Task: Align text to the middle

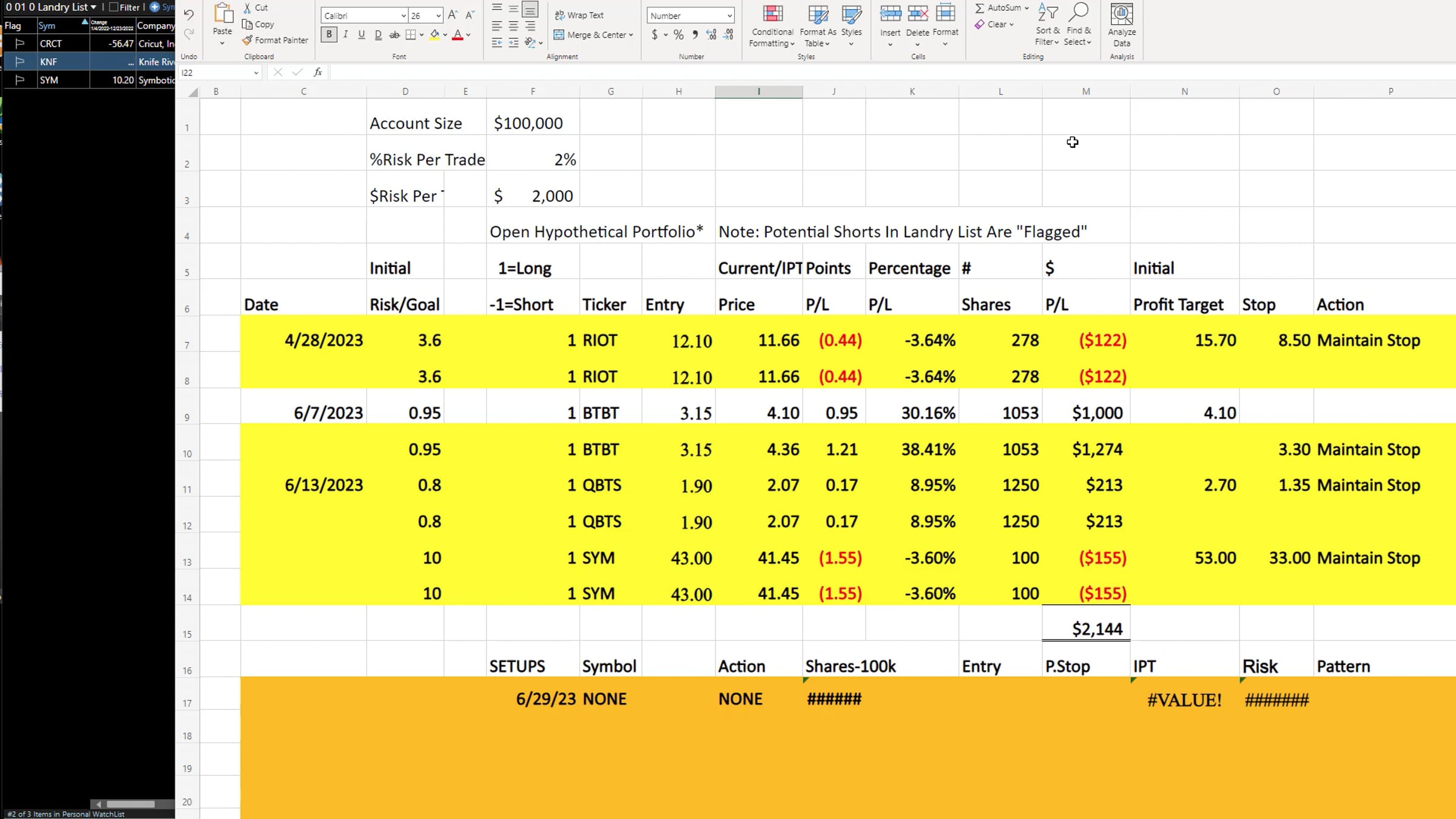Action: coord(513,8)
